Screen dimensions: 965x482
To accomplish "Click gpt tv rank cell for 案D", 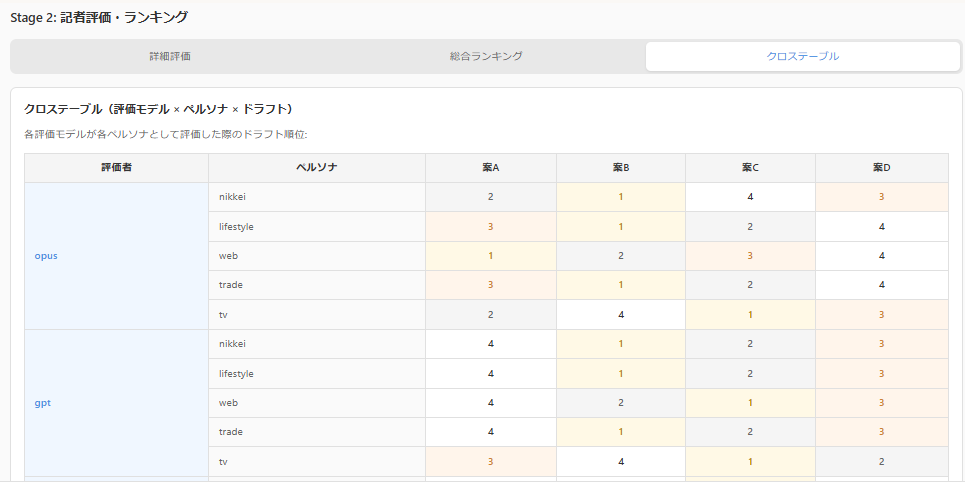I will [881, 462].
